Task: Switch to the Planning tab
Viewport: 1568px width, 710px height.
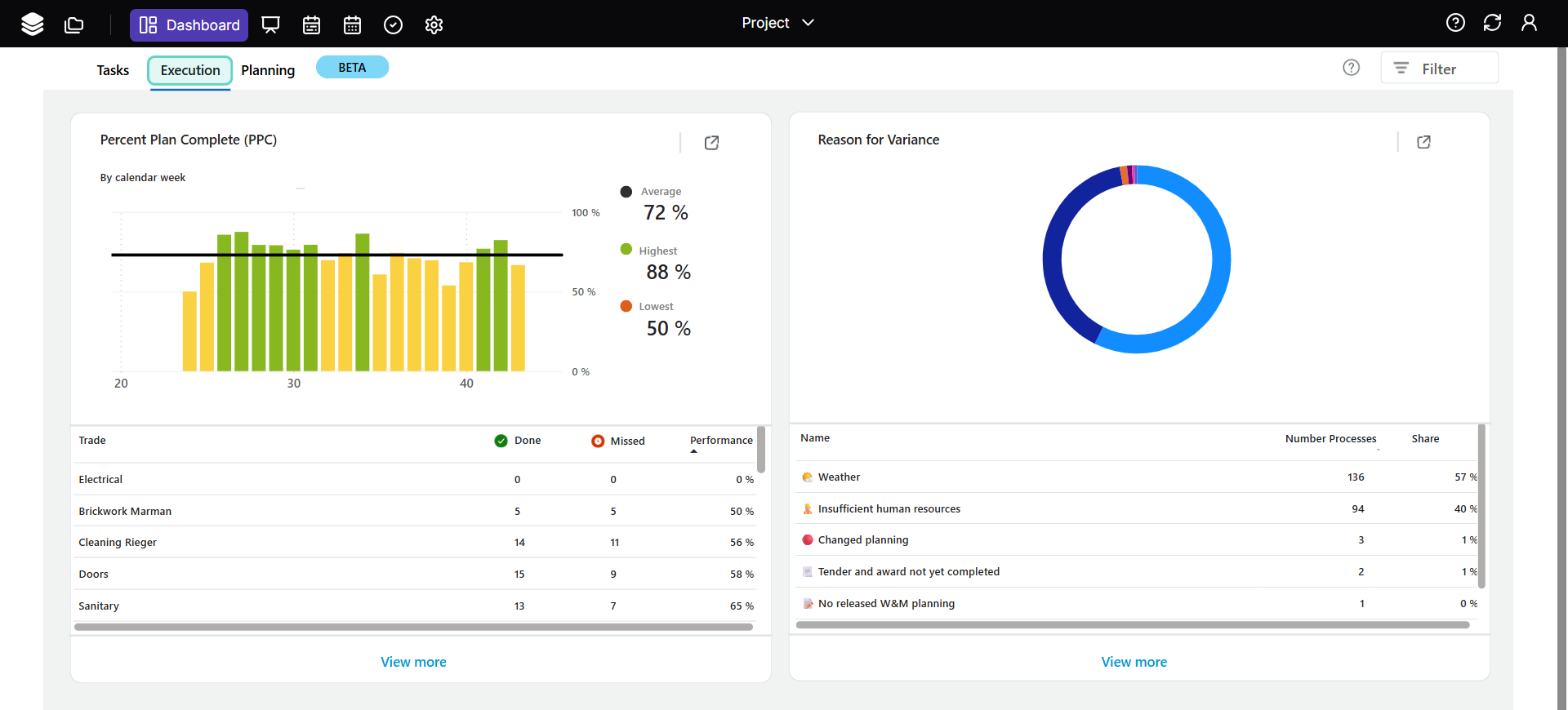Action: pos(268,70)
